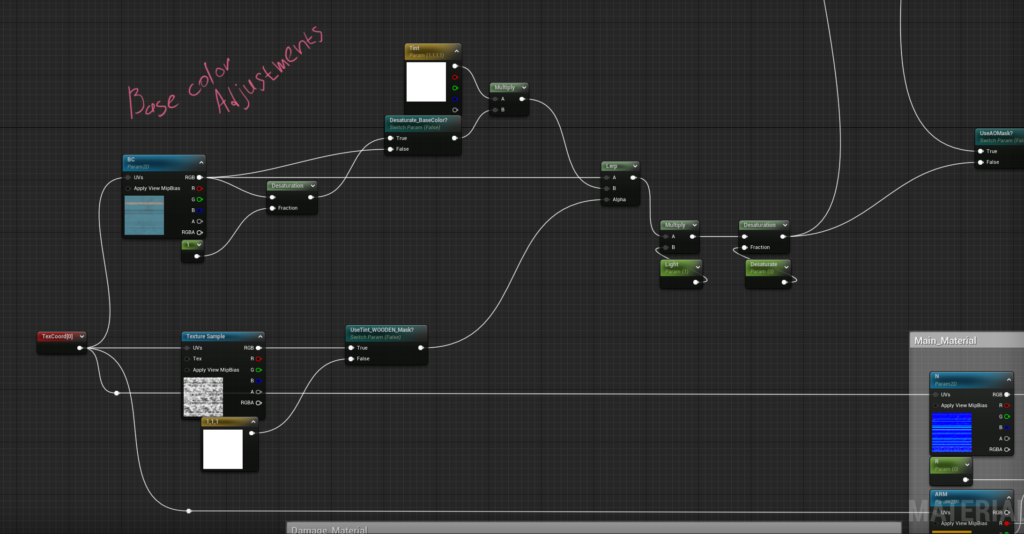Click the False pin on UseAOMask? node

click(981, 163)
